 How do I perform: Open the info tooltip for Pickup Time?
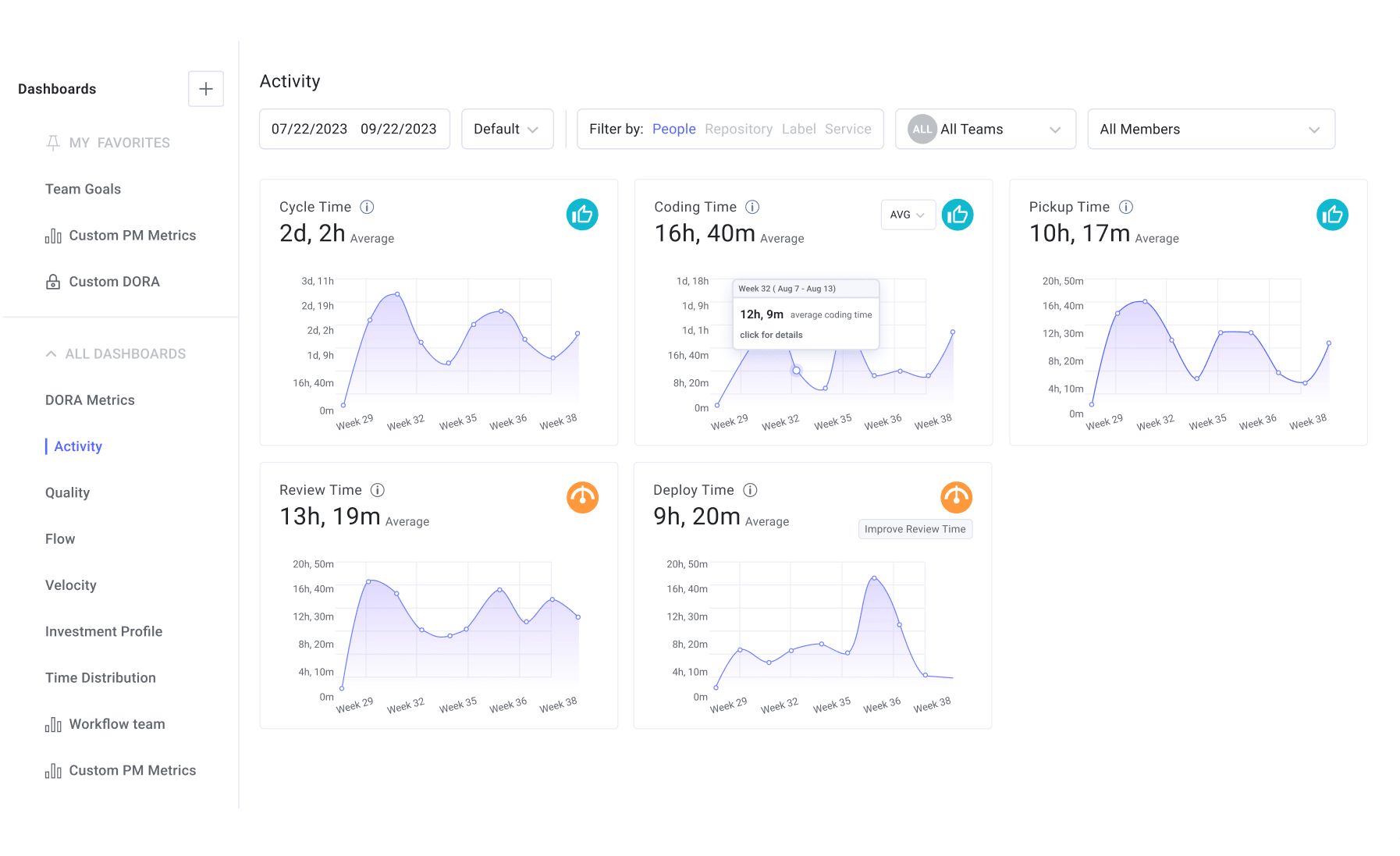point(1125,207)
